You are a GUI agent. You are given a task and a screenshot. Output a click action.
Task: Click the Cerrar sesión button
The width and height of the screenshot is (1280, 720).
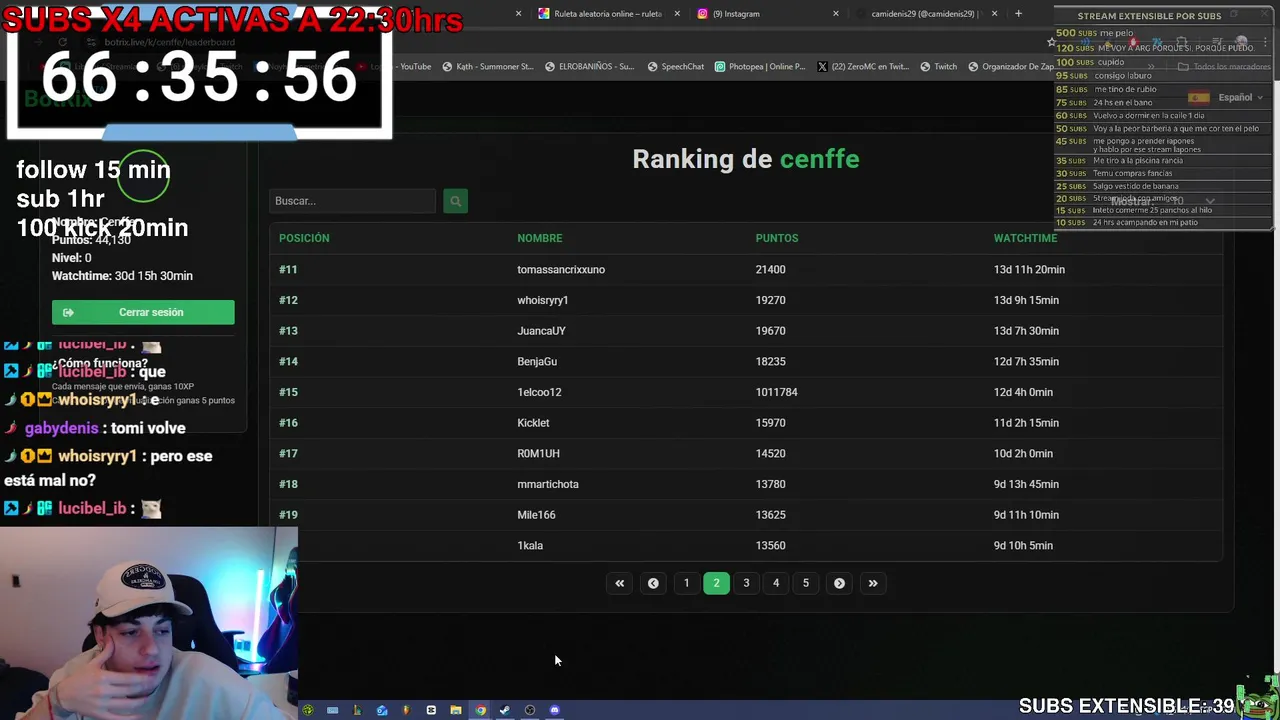(143, 312)
